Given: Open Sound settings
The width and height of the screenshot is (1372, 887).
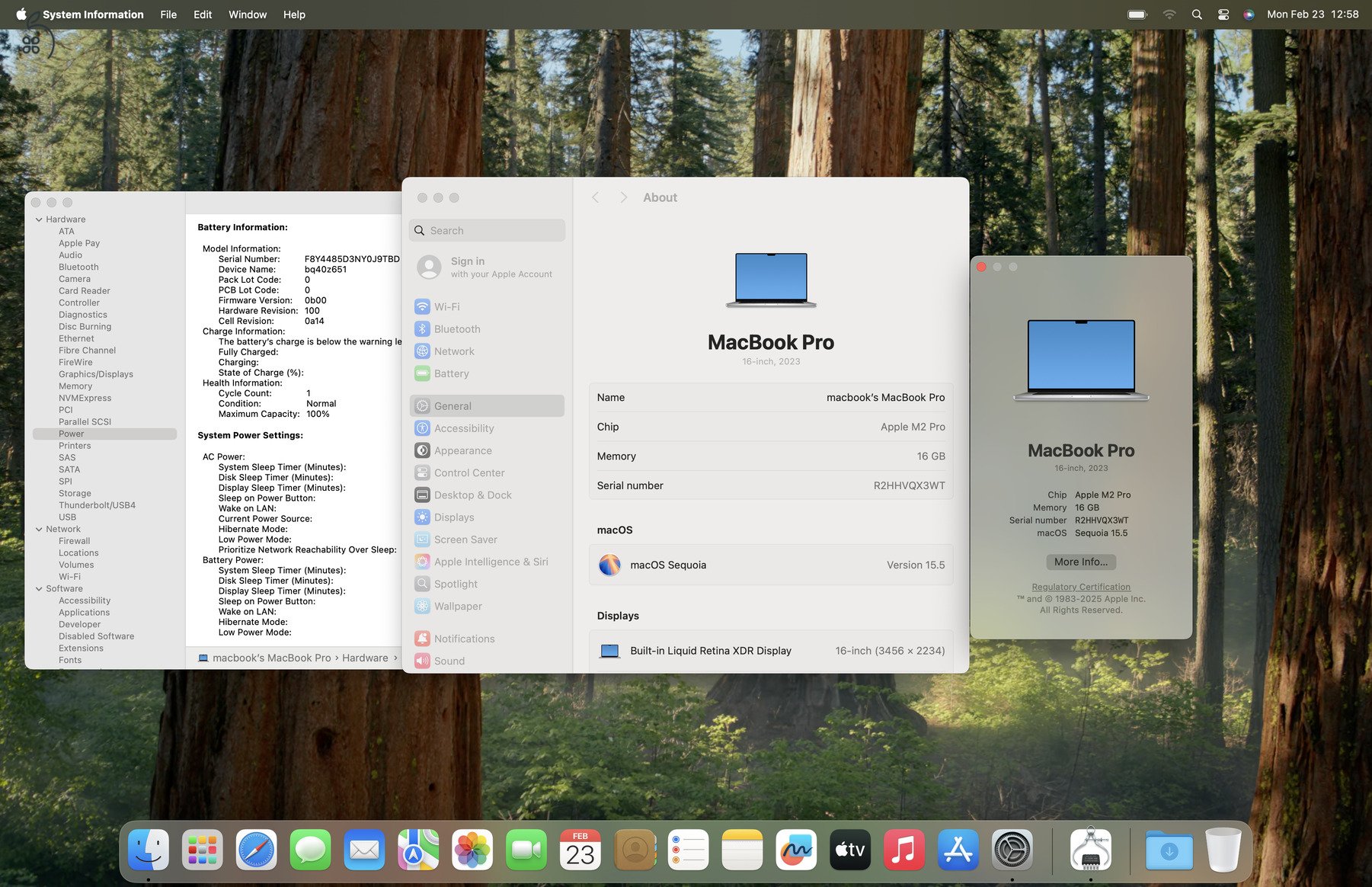Looking at the screenshot, I should [449, 661].
